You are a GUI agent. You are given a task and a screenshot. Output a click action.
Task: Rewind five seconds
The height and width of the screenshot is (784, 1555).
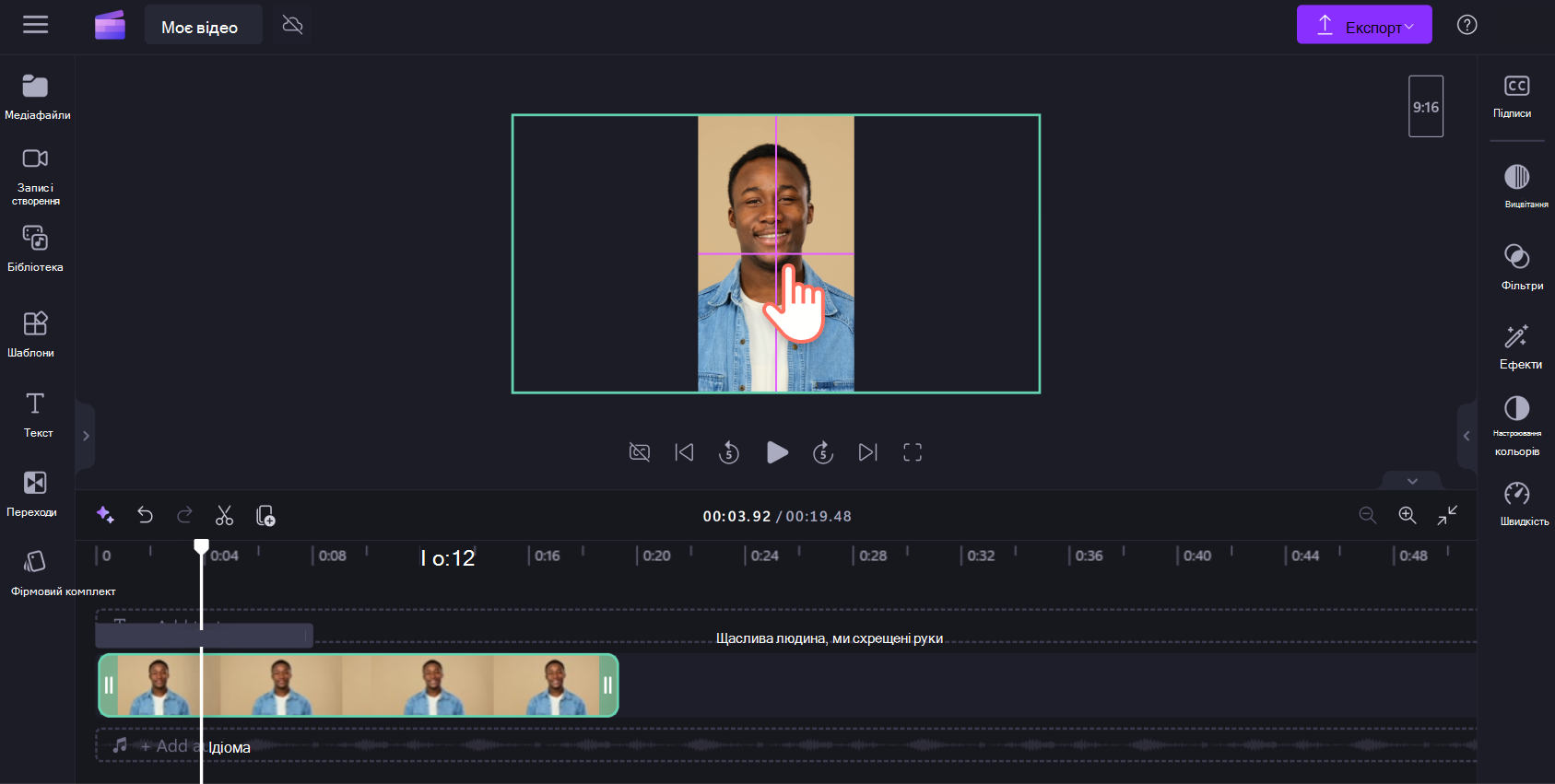click(x=729, y=452)
